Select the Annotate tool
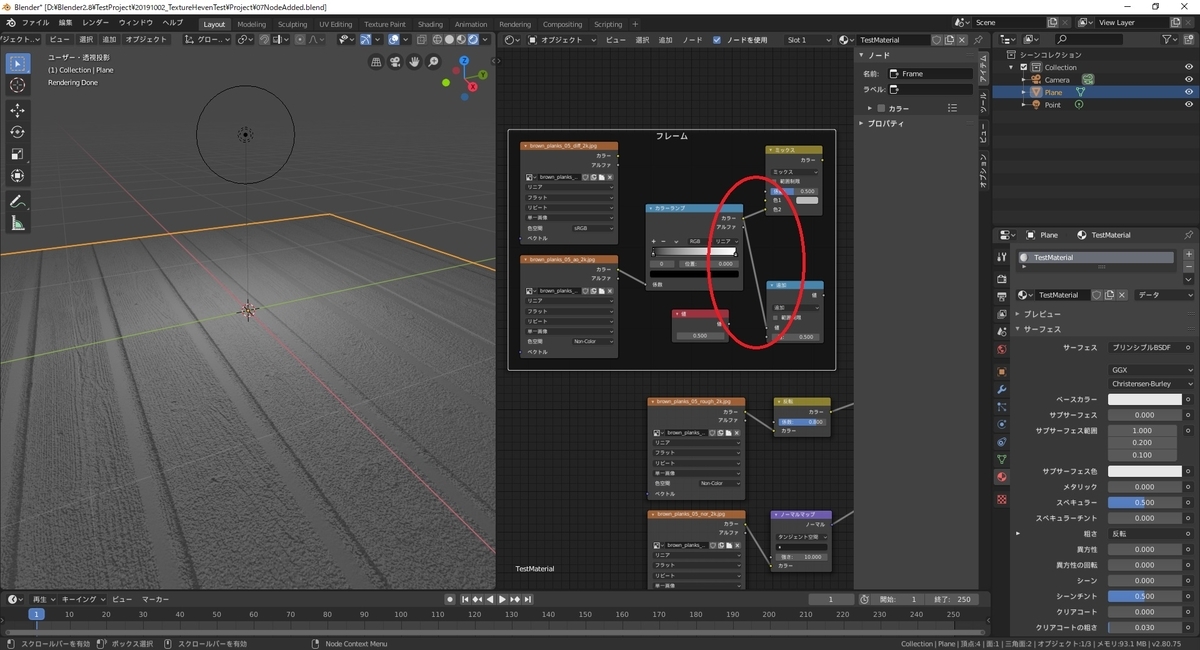The image size is (1200, 650). pos(17,201)
